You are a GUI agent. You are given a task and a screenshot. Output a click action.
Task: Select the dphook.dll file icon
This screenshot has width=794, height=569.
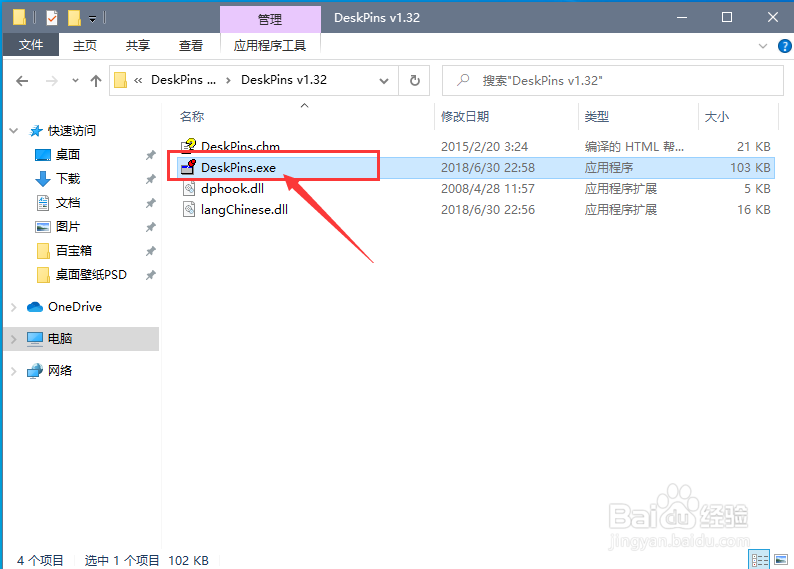click(188, 188)
